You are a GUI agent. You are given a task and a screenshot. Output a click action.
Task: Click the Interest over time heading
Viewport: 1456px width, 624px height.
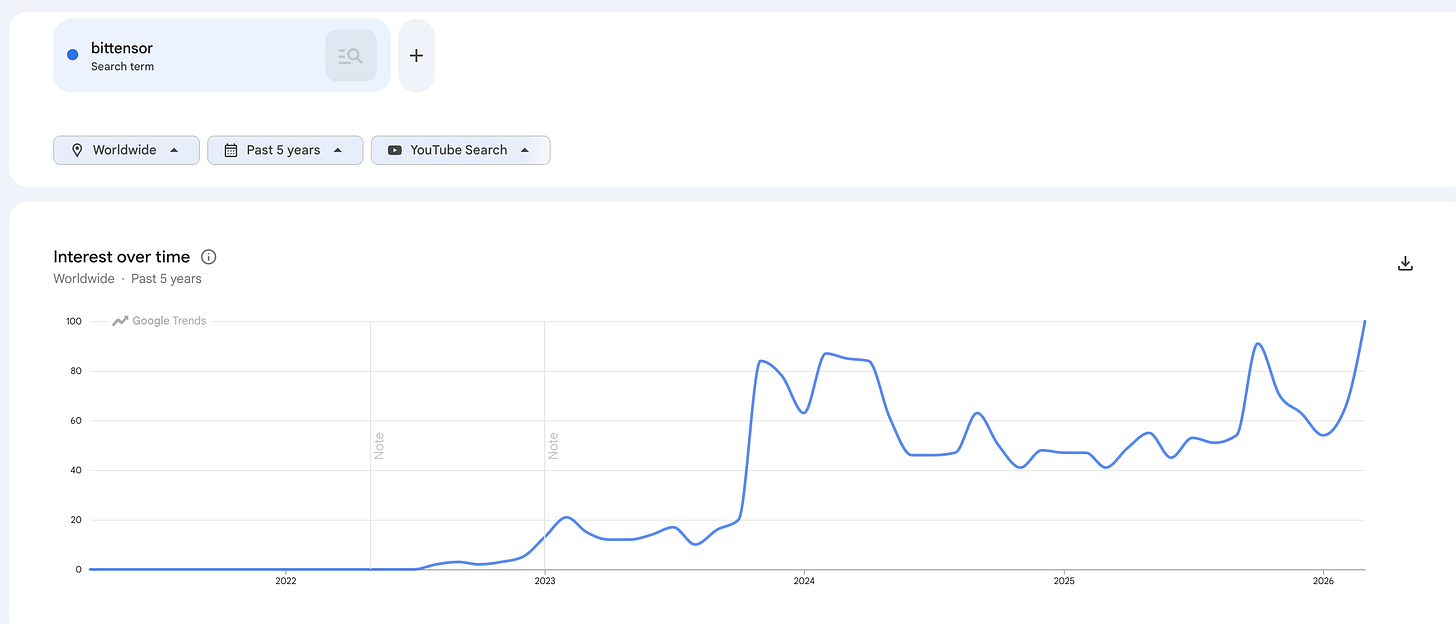(x=122, y=257)
